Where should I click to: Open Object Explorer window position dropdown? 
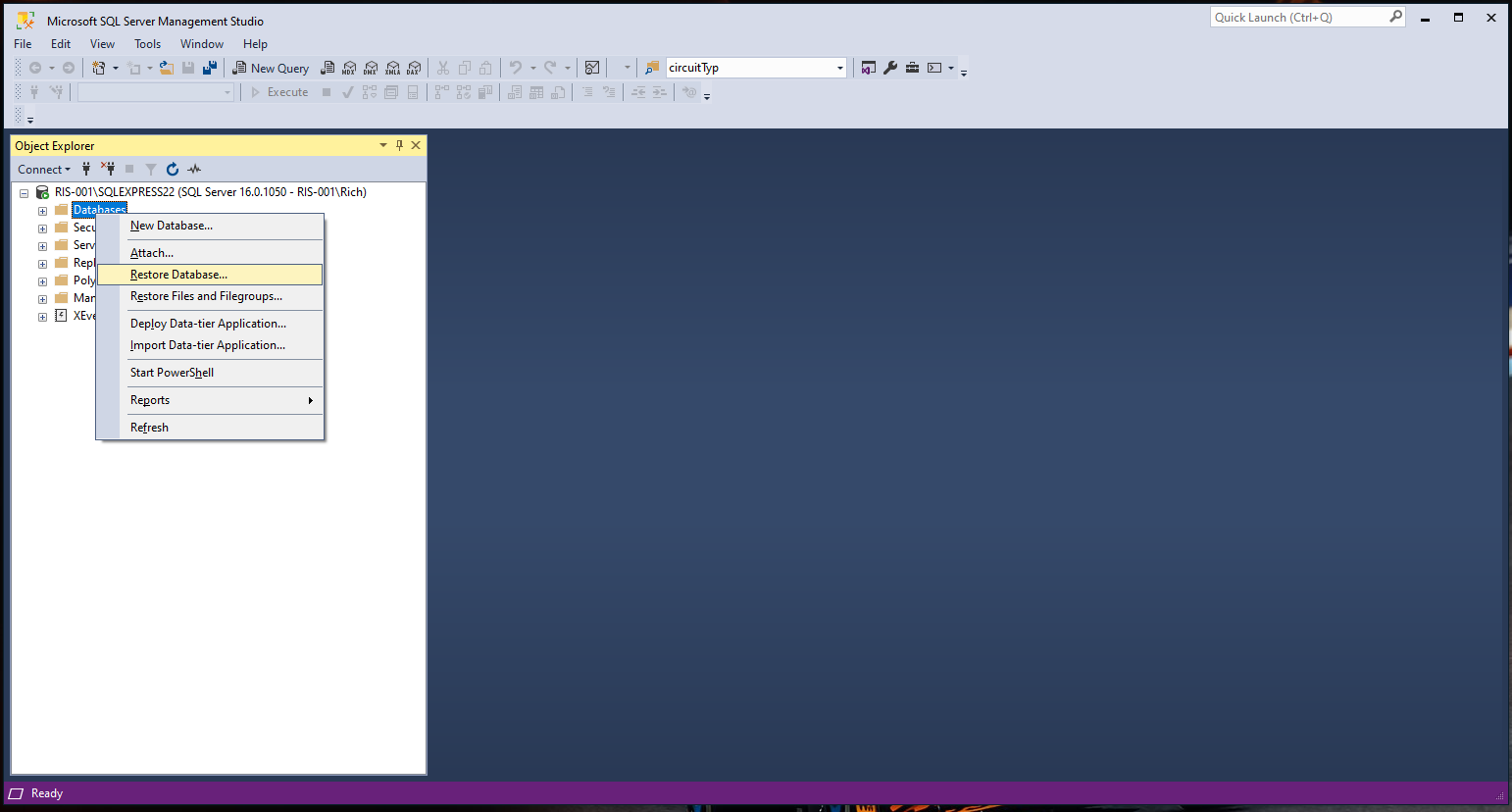[x=383, y=145]
